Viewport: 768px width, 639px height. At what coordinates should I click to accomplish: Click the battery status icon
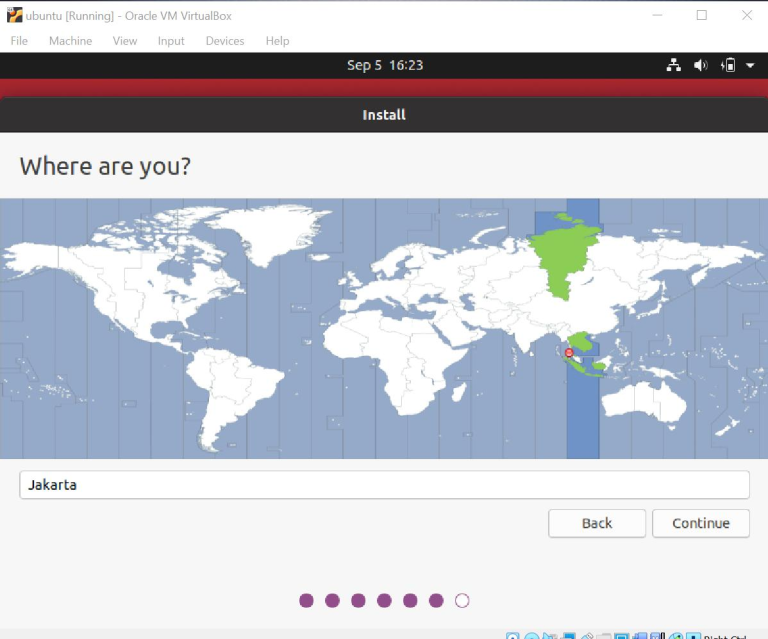coord(729,65)
